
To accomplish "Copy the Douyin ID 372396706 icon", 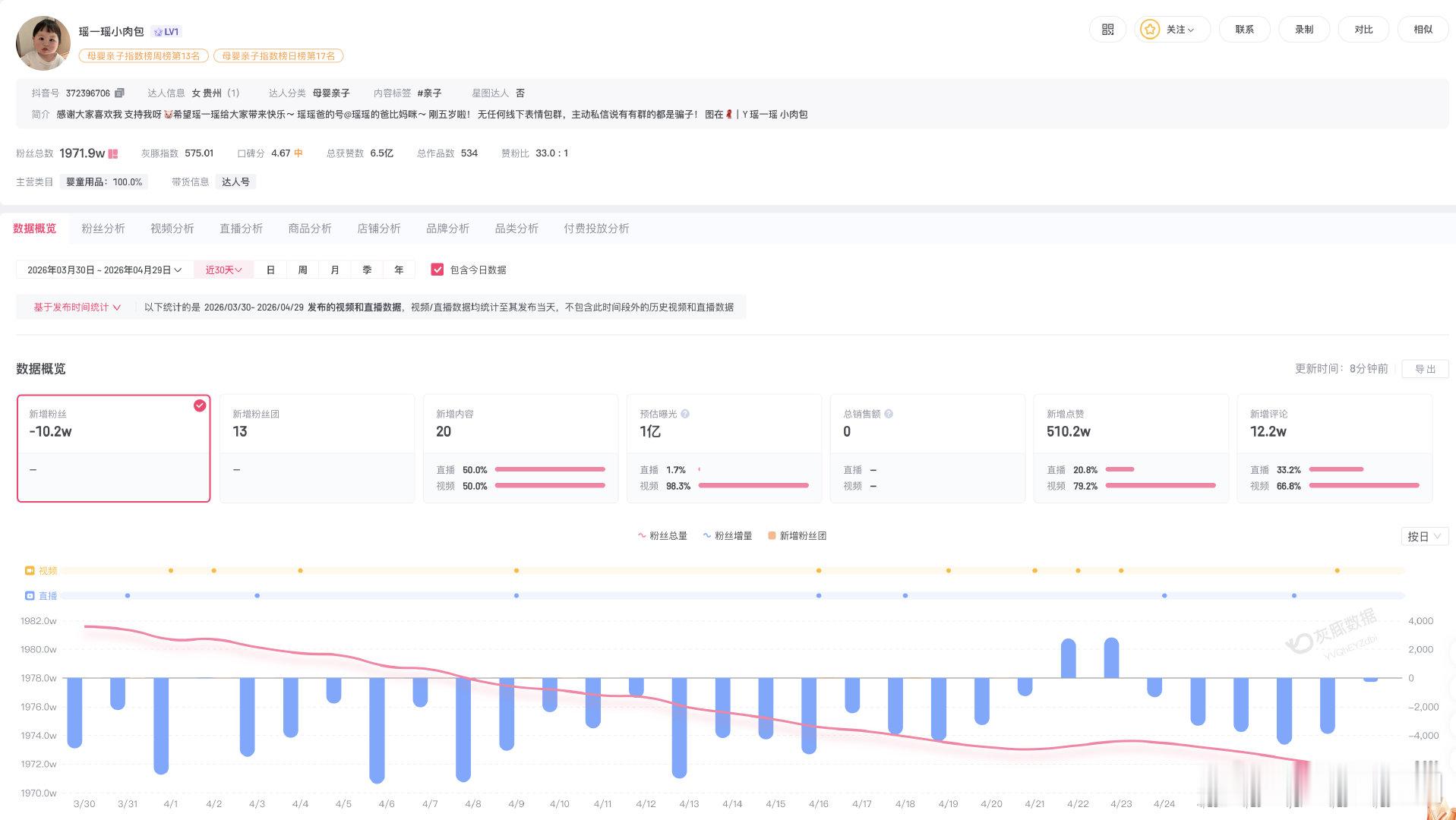I will [119, 93].
